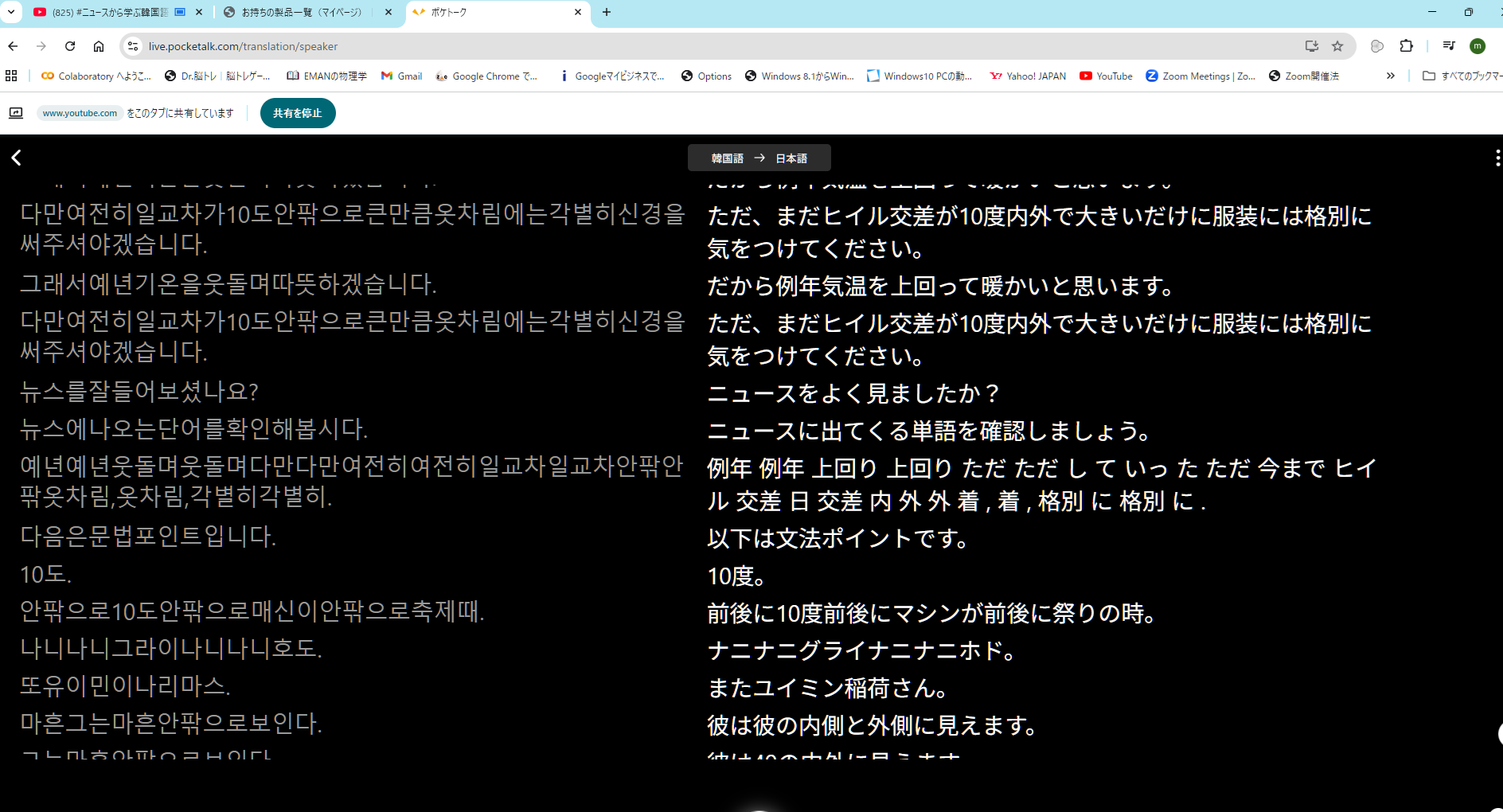The height and width of the screenshot is (812, 1503).
Task: Open the green profile avatar
Action: tap(1478, 46)
